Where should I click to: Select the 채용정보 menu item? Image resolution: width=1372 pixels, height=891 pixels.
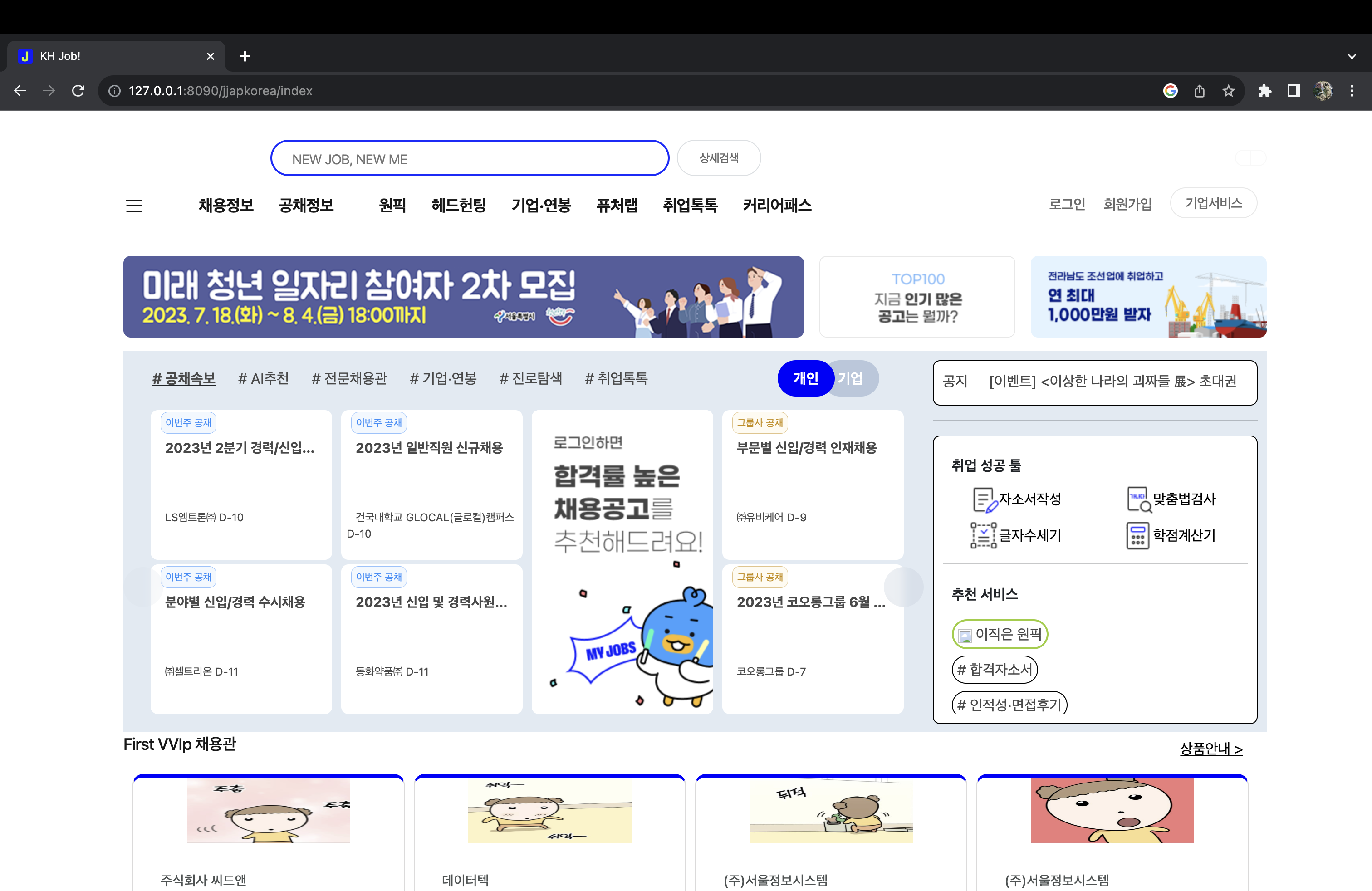pos(226,206)
